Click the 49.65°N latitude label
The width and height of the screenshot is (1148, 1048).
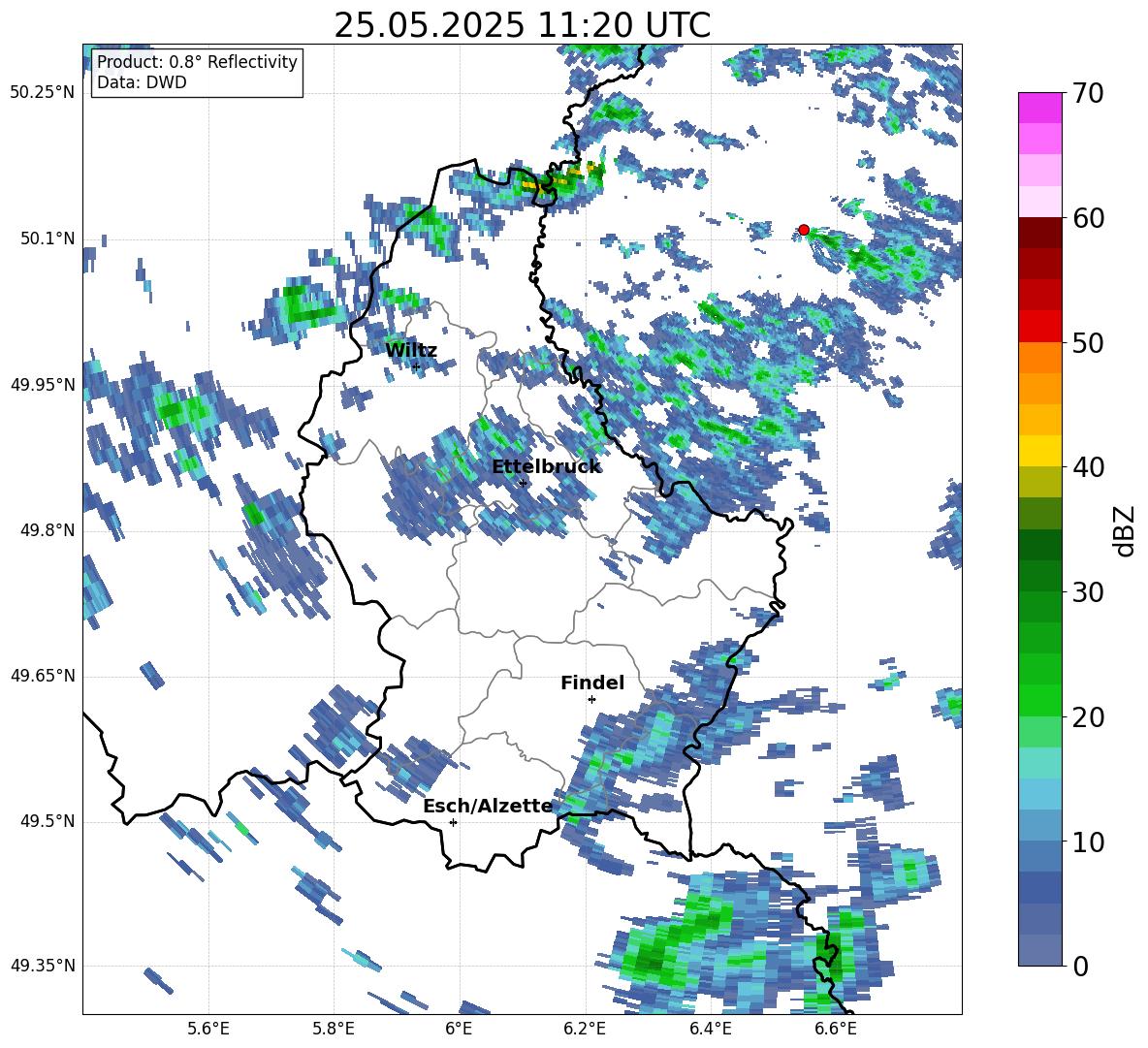click(x=43, y=675)
